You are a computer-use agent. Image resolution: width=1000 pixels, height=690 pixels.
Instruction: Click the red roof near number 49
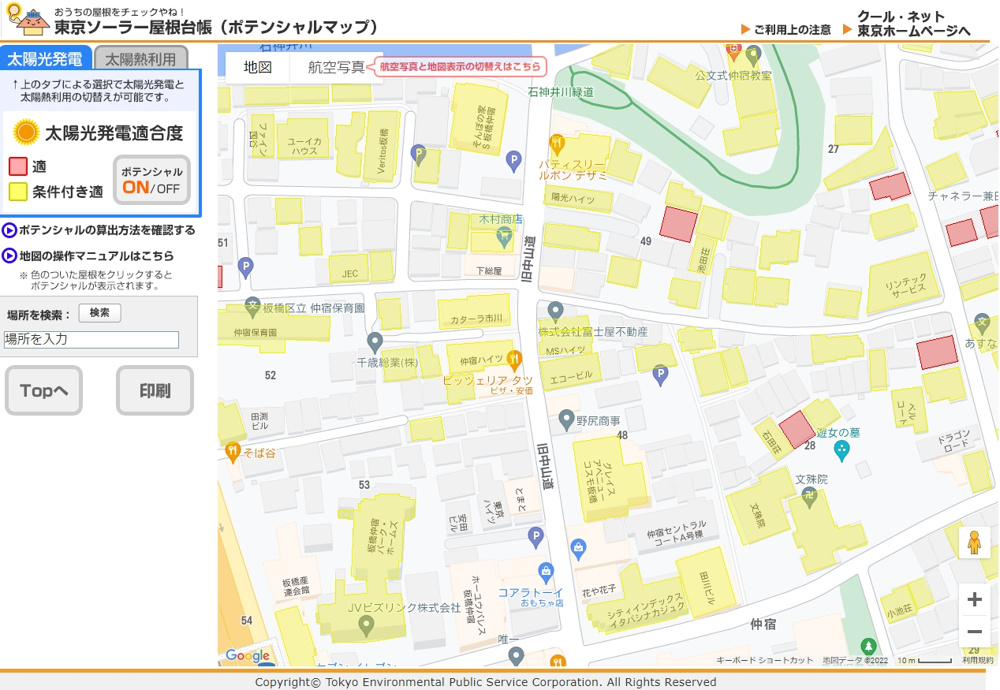click(678, 224)
